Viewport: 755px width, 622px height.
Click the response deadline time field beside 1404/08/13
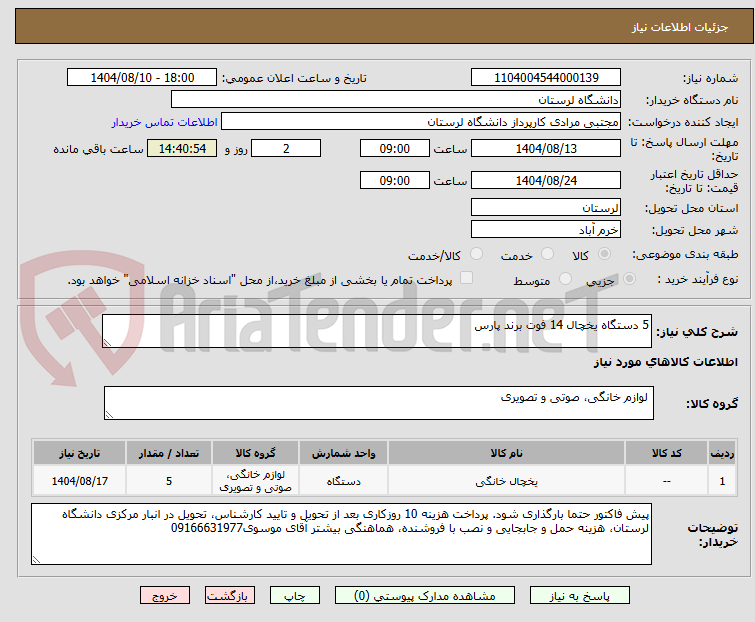click(x=394, y=148)
